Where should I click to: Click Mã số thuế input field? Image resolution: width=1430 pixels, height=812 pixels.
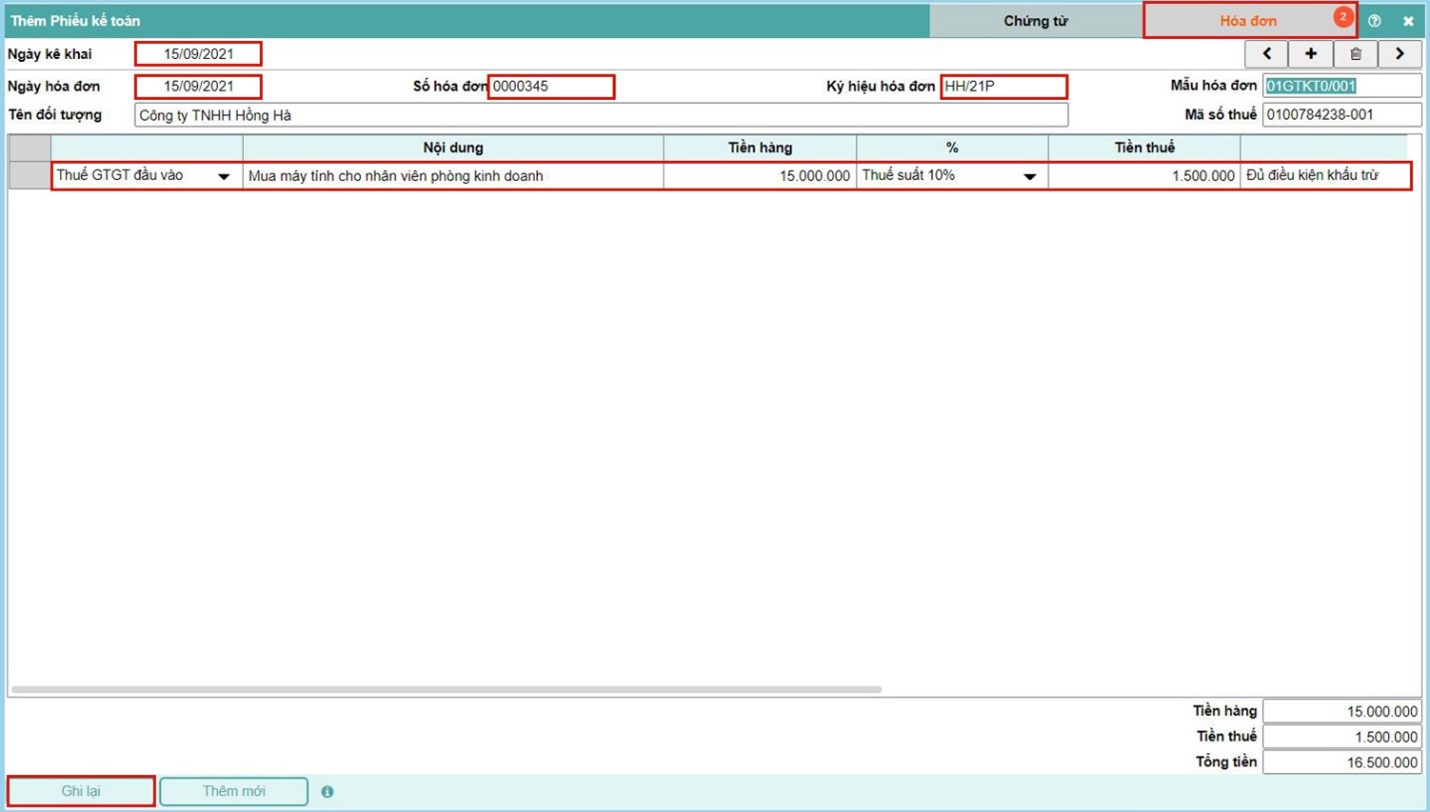click(x=1341, y=115)
